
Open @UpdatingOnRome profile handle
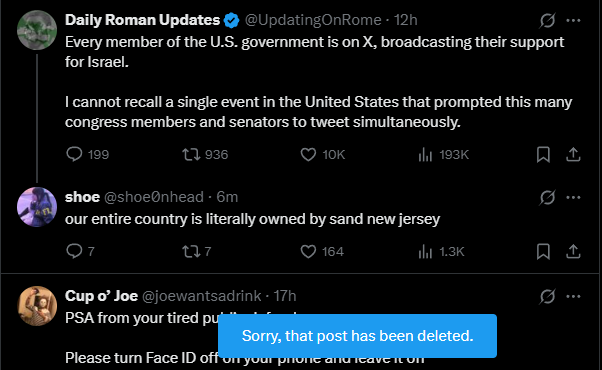click(313, 20)
